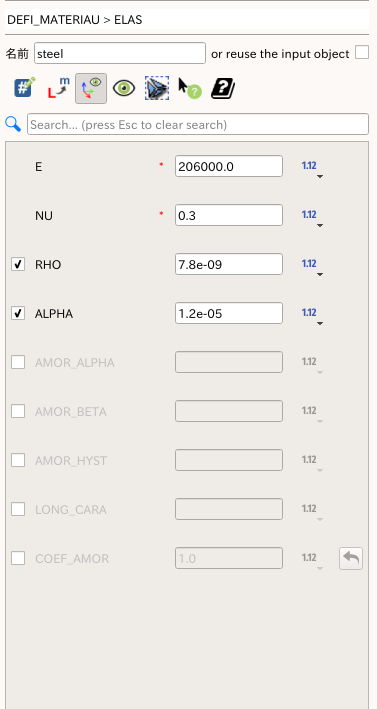This screenshot has width=377, height=709.
Task: Activate the What's This cursor help icon
Action: 190,88
